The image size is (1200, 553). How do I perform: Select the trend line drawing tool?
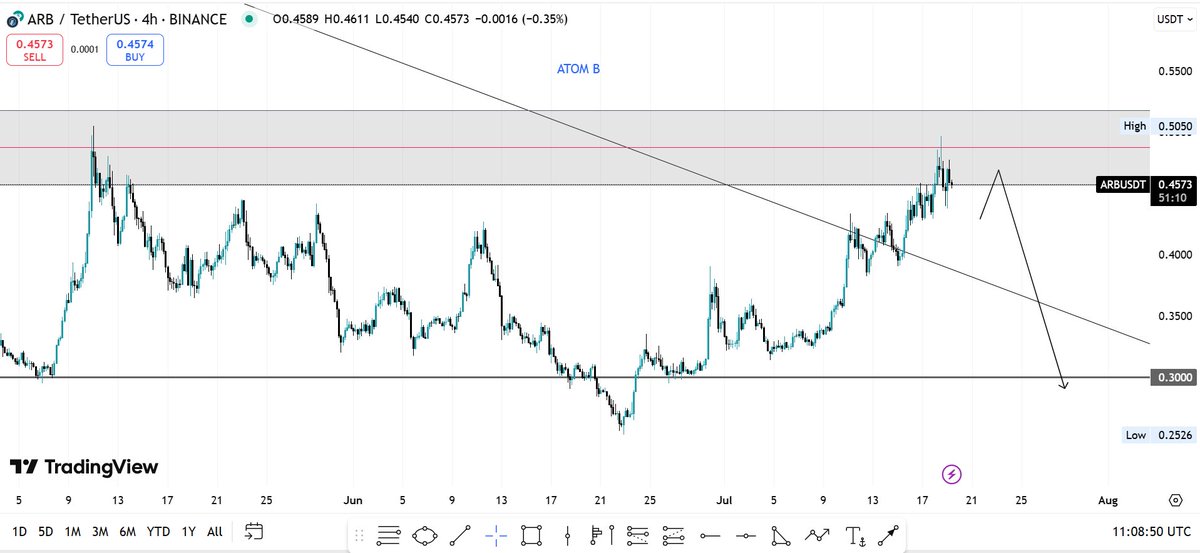460,535
